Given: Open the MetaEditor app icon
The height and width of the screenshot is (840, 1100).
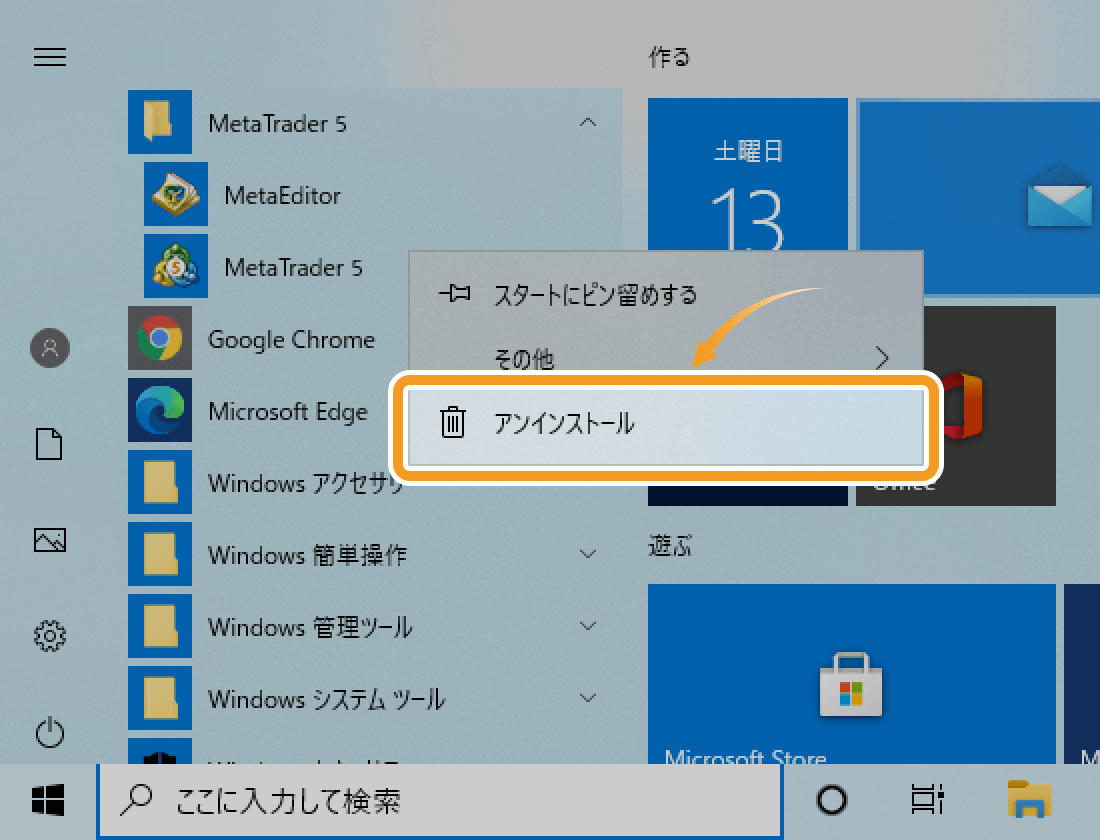Looking at the screenshot, I should [x=176, y=195].
